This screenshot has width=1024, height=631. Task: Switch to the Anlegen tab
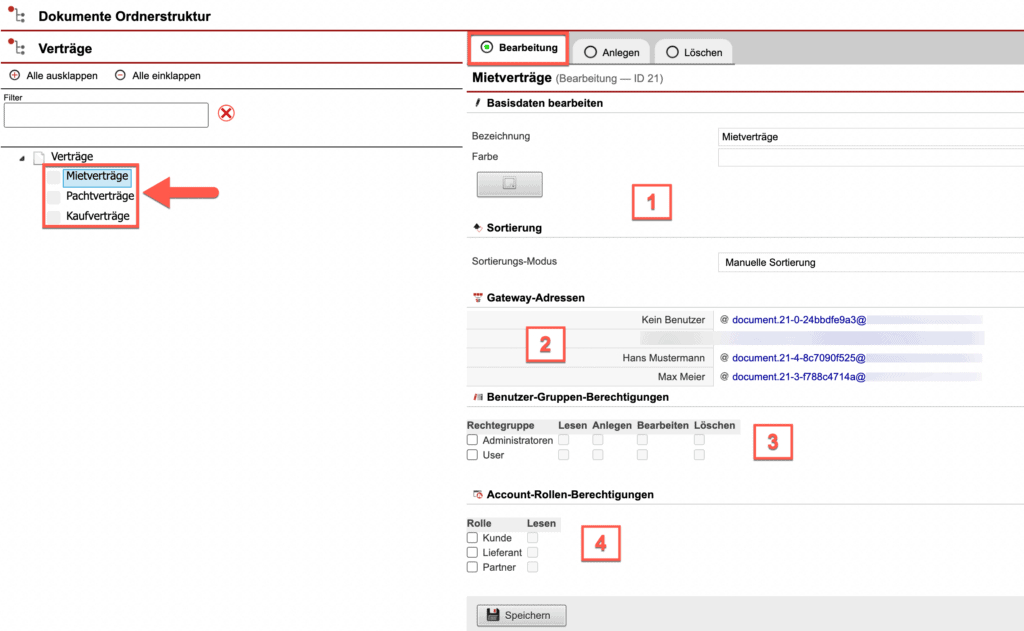(x=611, y=52)
